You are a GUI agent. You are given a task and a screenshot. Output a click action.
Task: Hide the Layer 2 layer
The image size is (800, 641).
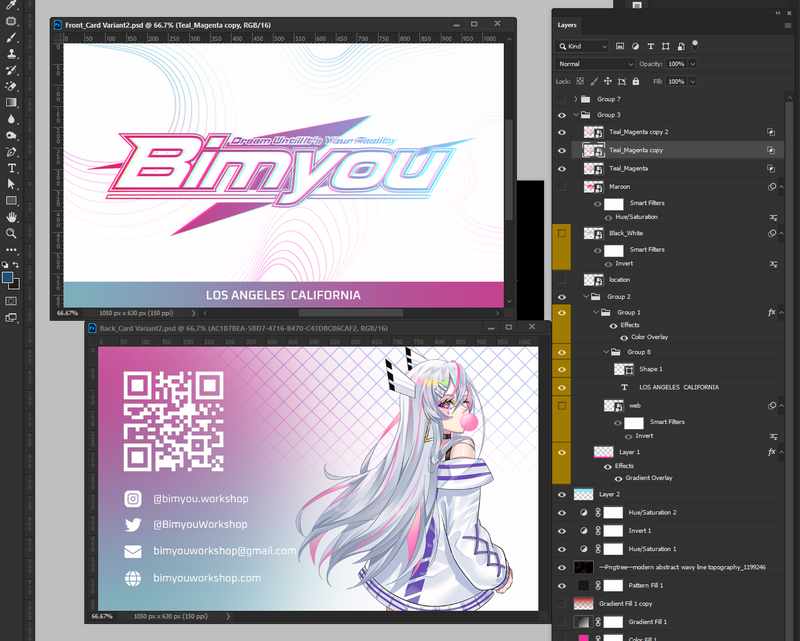click(562, 494)
